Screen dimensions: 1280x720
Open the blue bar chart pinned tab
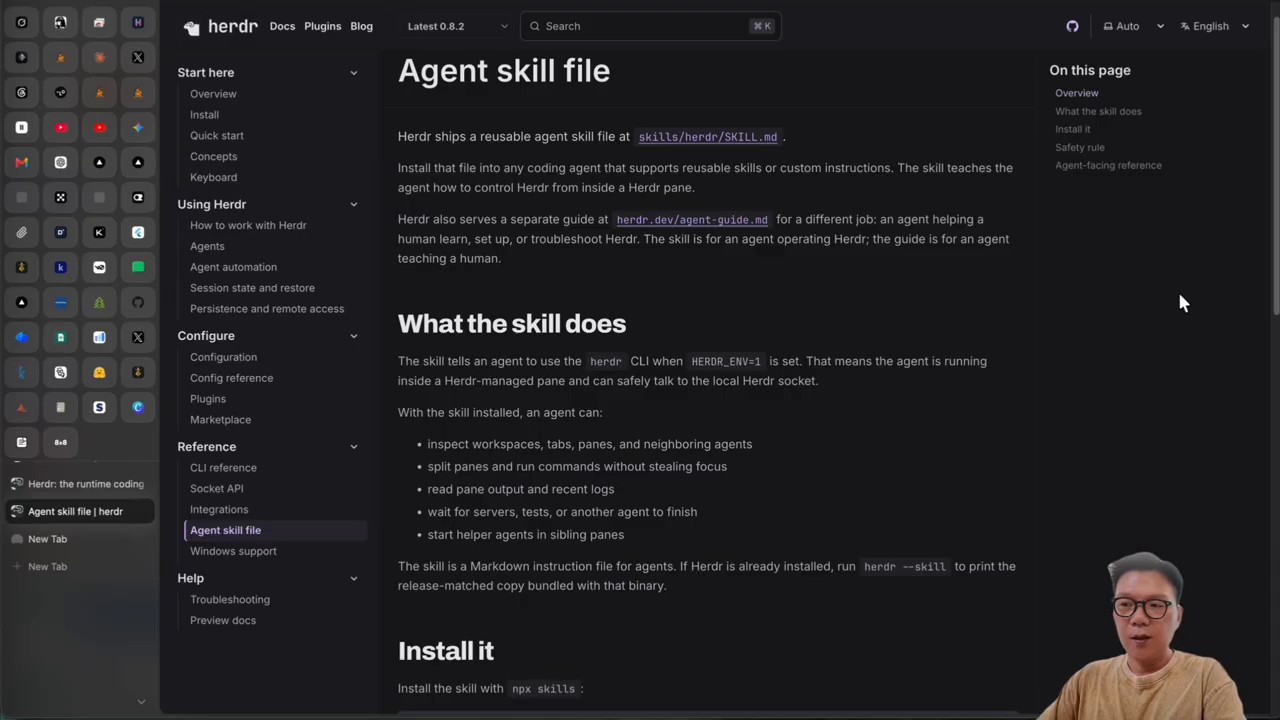pyautogui.click(x=99, y=337)
